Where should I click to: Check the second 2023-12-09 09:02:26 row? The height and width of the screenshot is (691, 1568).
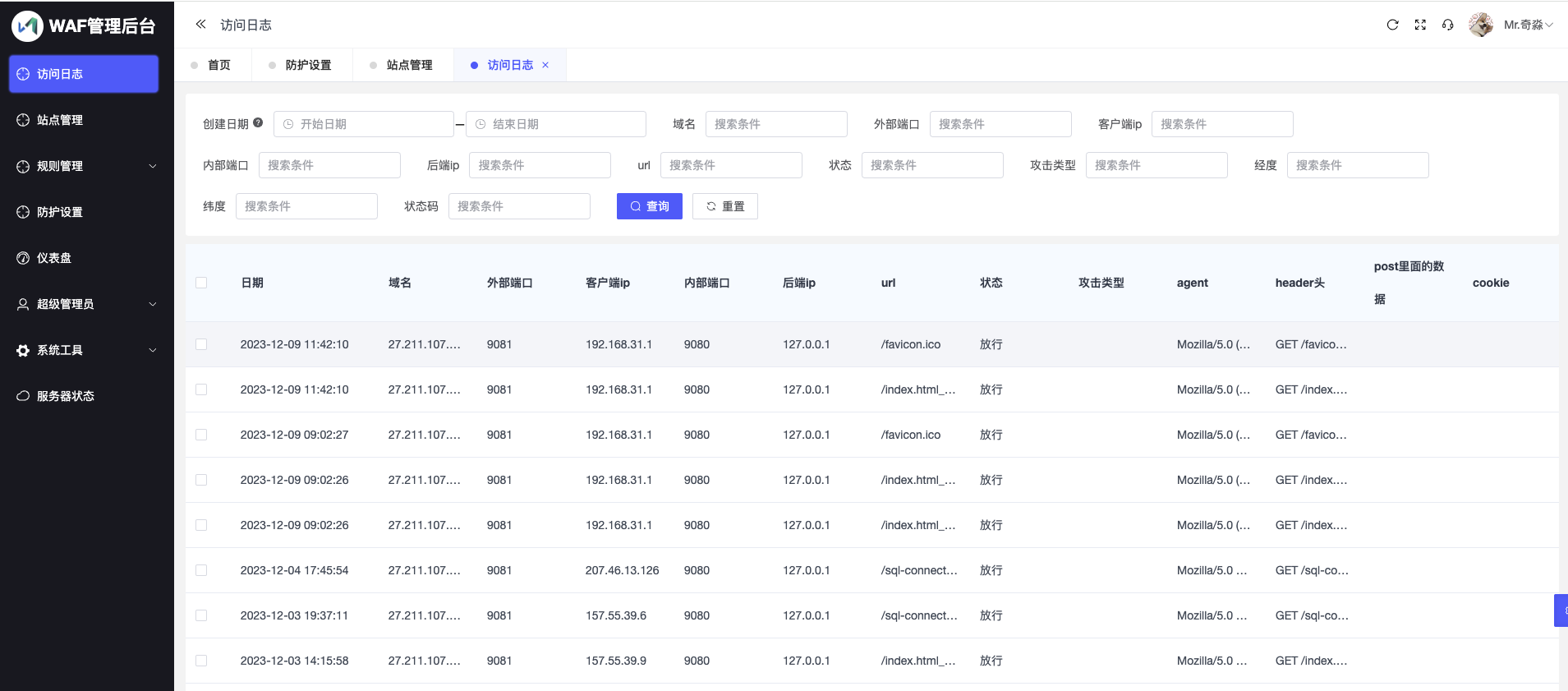point(201,525)
